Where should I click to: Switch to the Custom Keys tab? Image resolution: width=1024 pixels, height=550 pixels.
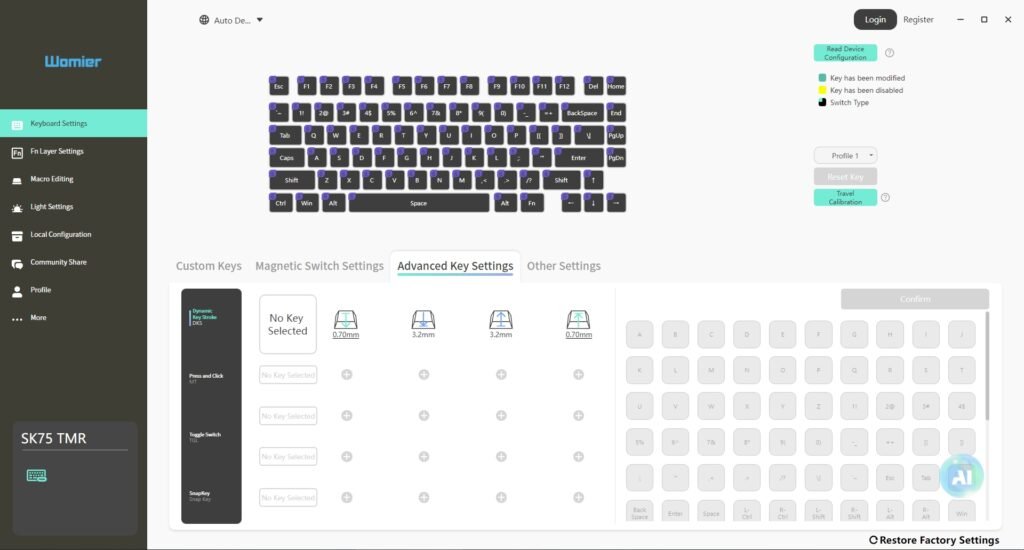(x=208, y=266)
